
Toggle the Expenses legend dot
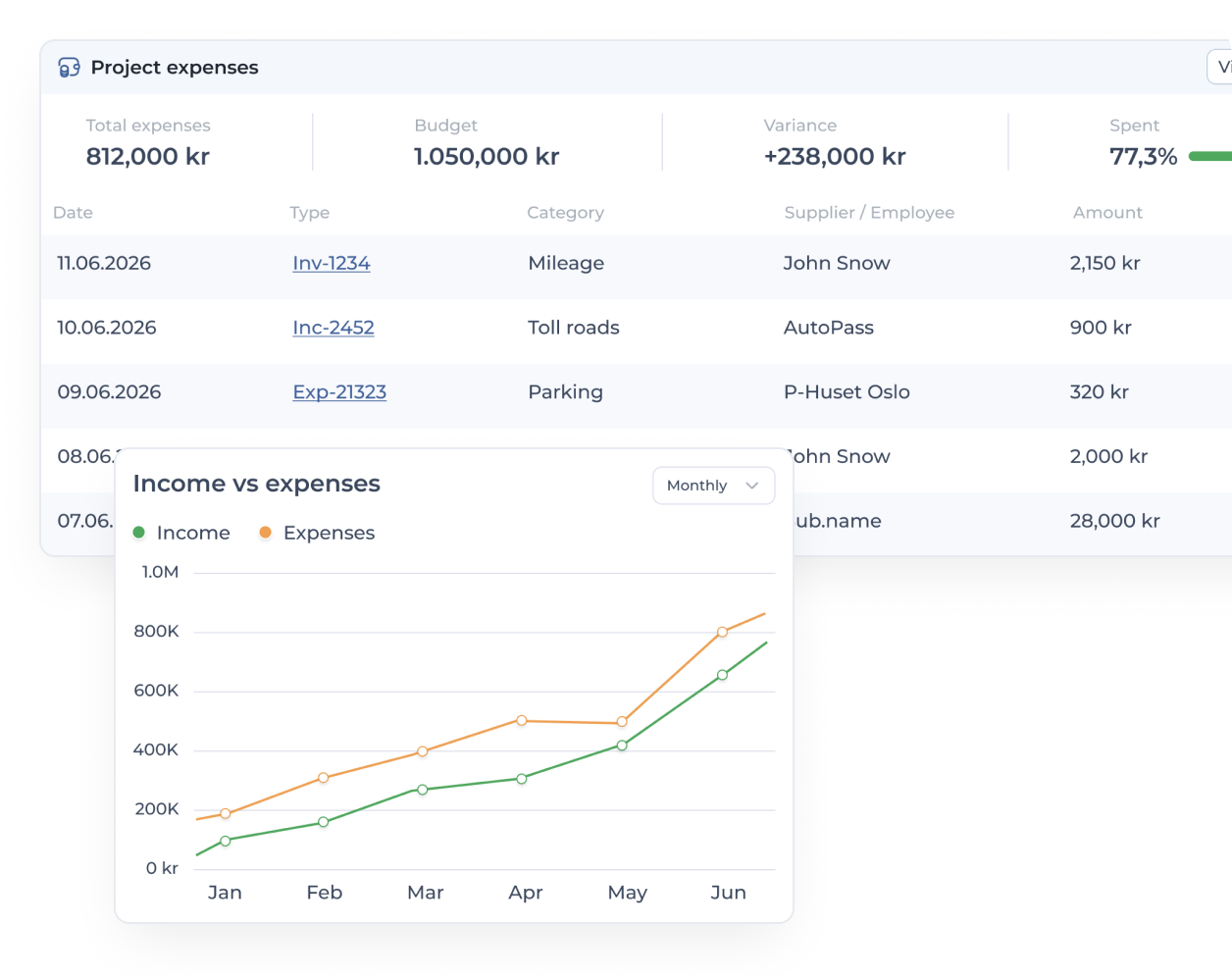[265, 533]
